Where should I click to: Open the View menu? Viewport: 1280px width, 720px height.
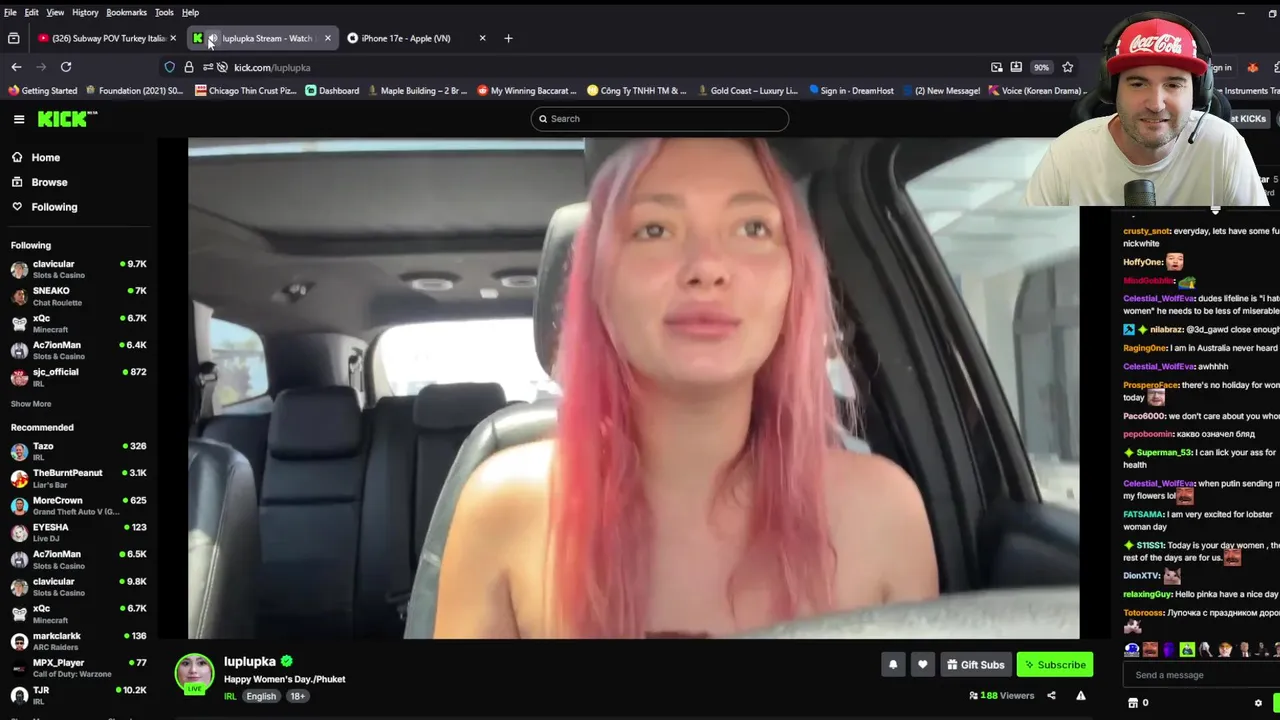pyautogui.click(x=55, y=12)
